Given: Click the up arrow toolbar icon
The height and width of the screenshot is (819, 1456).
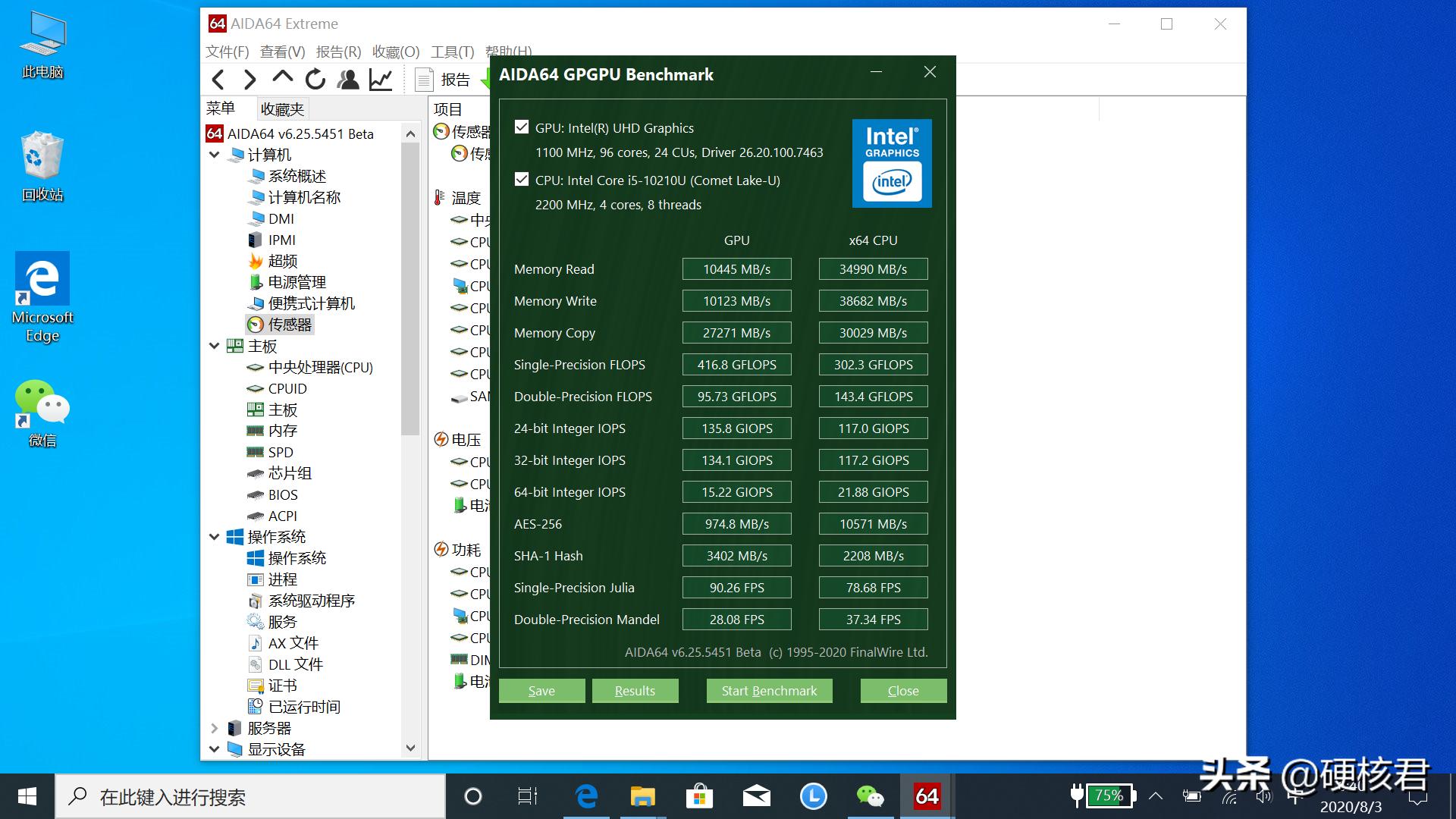Looking at the screenshot, I should pyautogui.click(x=282, y=77).
